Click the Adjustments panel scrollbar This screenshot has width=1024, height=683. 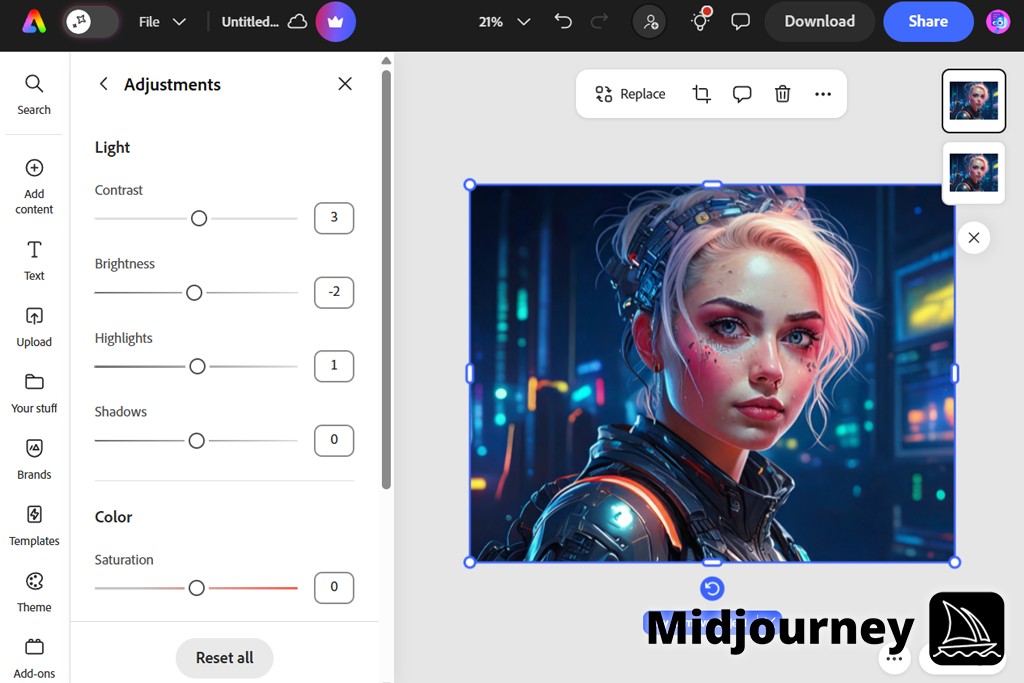click(386, 279)
